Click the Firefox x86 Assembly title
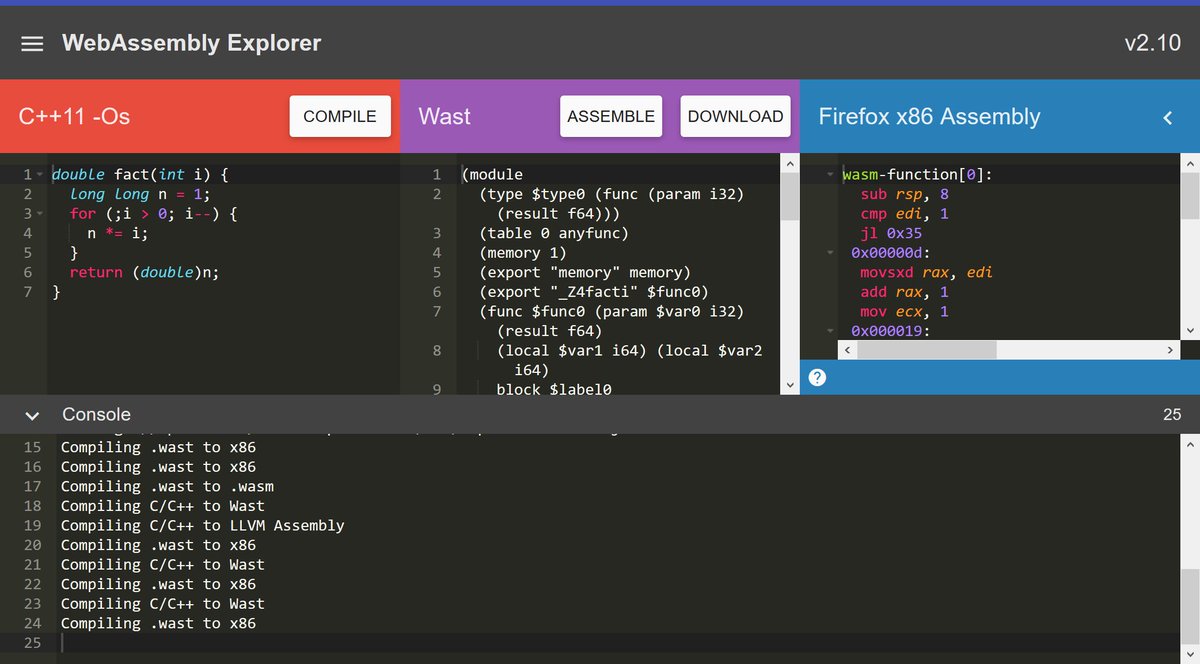The image size is (1200, 664). tap(929, 116)
